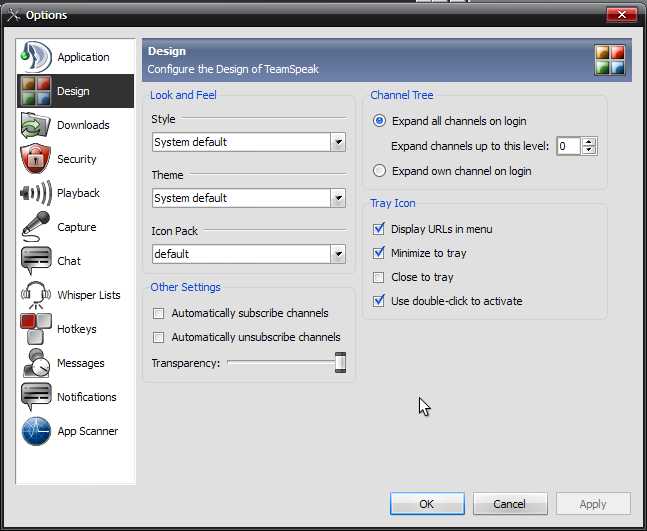Open the Icon Pack dropdown arrow
Image resolution: width=647 pixels, height=531 pixels.
point(338,254)
